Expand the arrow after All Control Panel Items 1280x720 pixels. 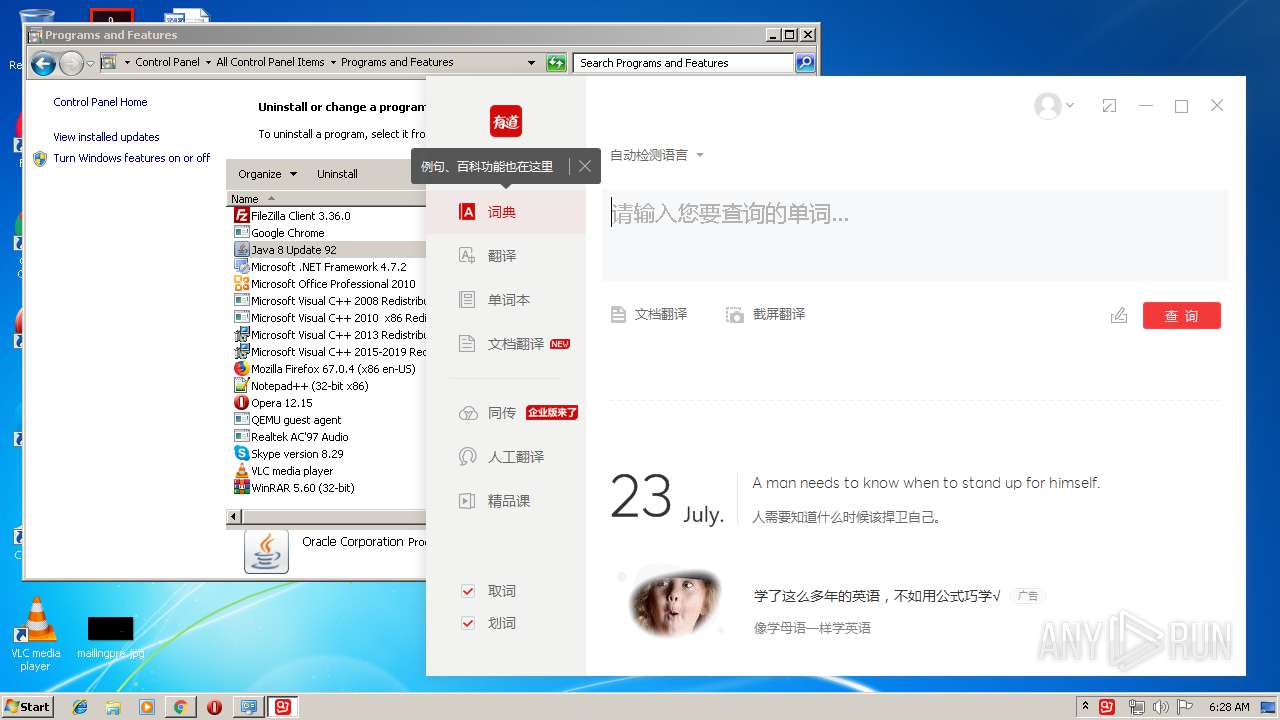(333, 62)
